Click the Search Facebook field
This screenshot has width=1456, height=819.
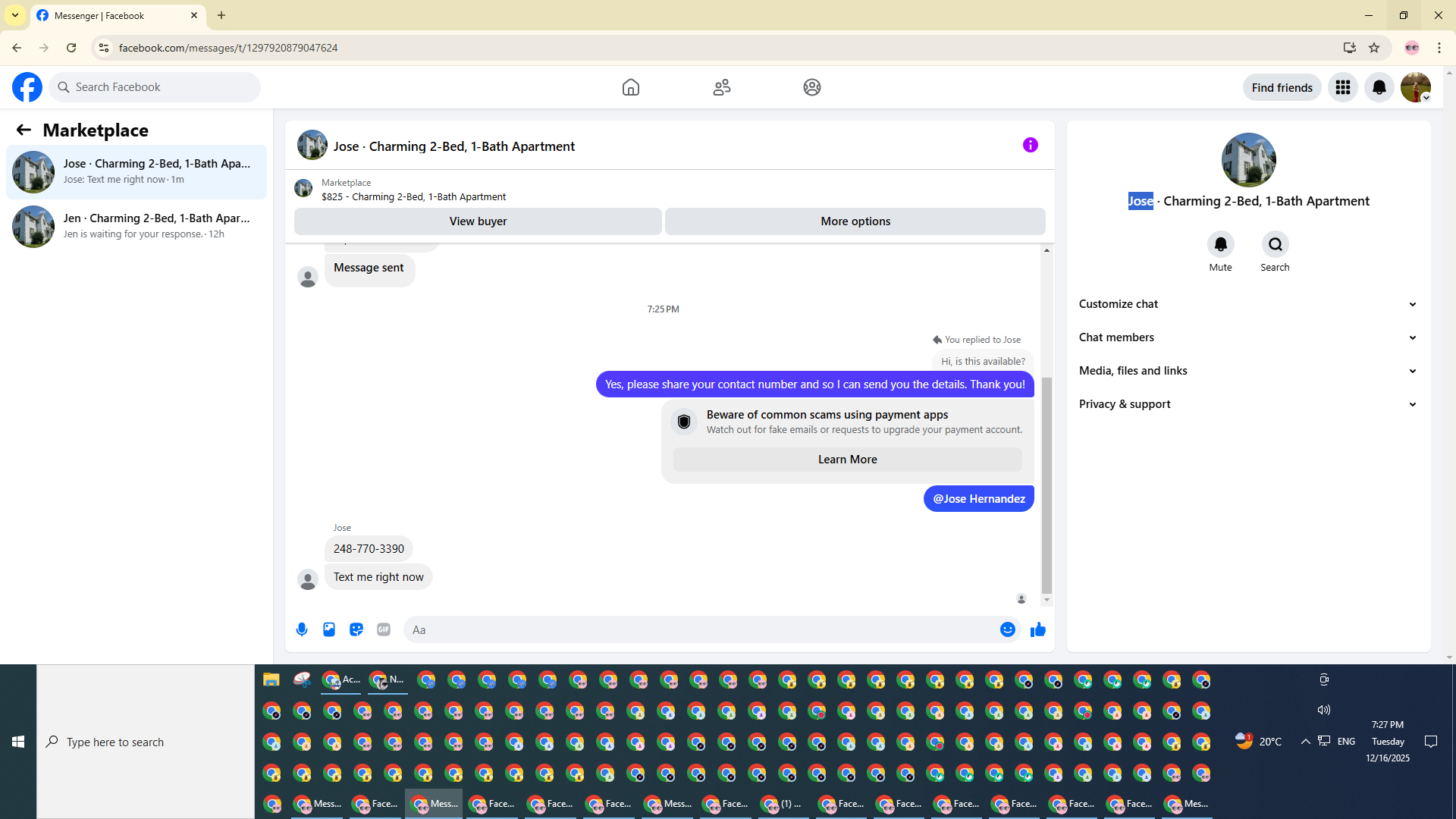pyautogui.click(x=155, y=87)
